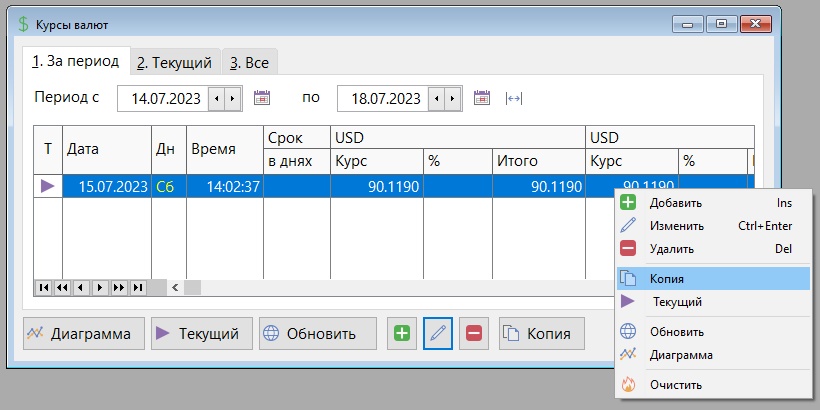Open calendar picker for period end date
This screenshot has height=410, width=820.
click(482, 98)
